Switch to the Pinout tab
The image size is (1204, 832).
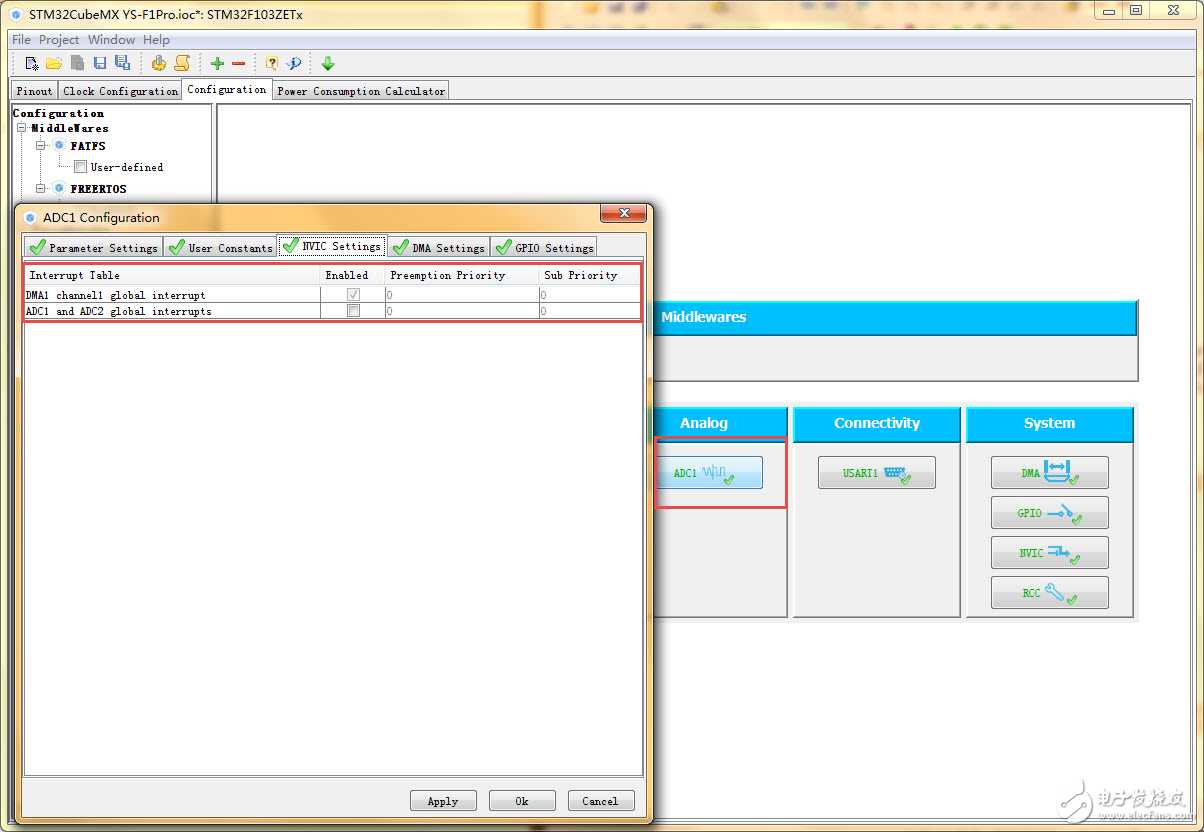point(35,91)
